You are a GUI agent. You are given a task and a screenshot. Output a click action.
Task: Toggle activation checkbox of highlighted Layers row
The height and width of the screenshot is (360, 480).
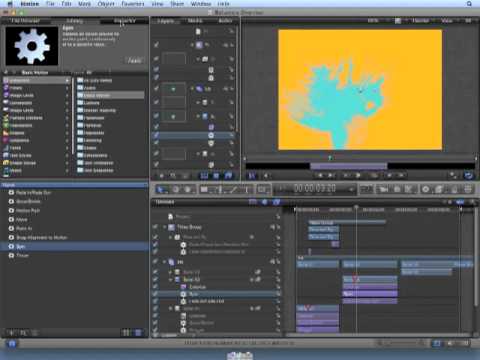[156, 135]
